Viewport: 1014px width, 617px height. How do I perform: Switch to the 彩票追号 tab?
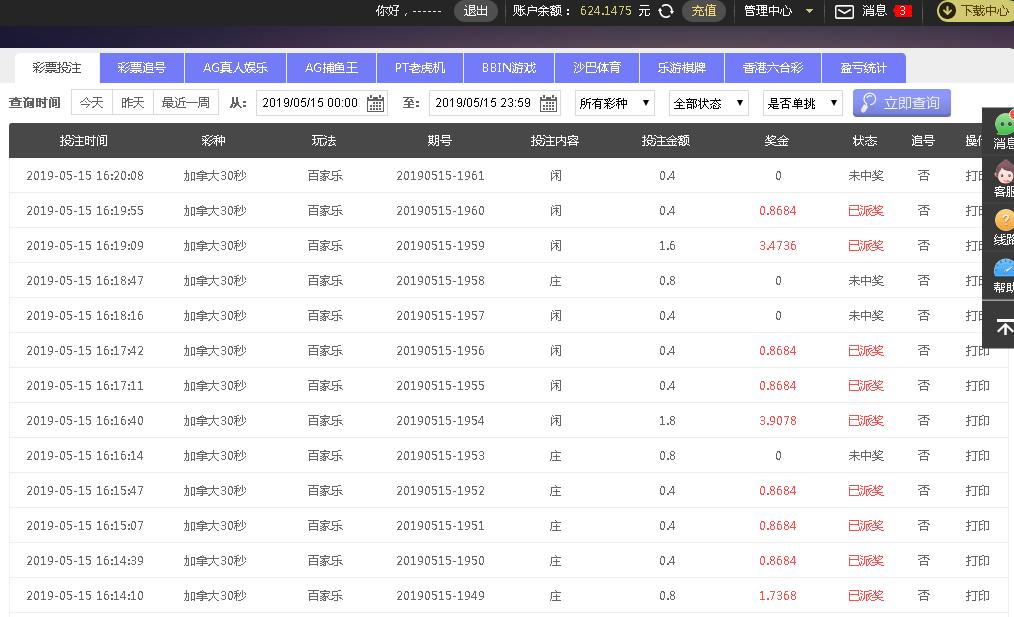click(141, 68)
